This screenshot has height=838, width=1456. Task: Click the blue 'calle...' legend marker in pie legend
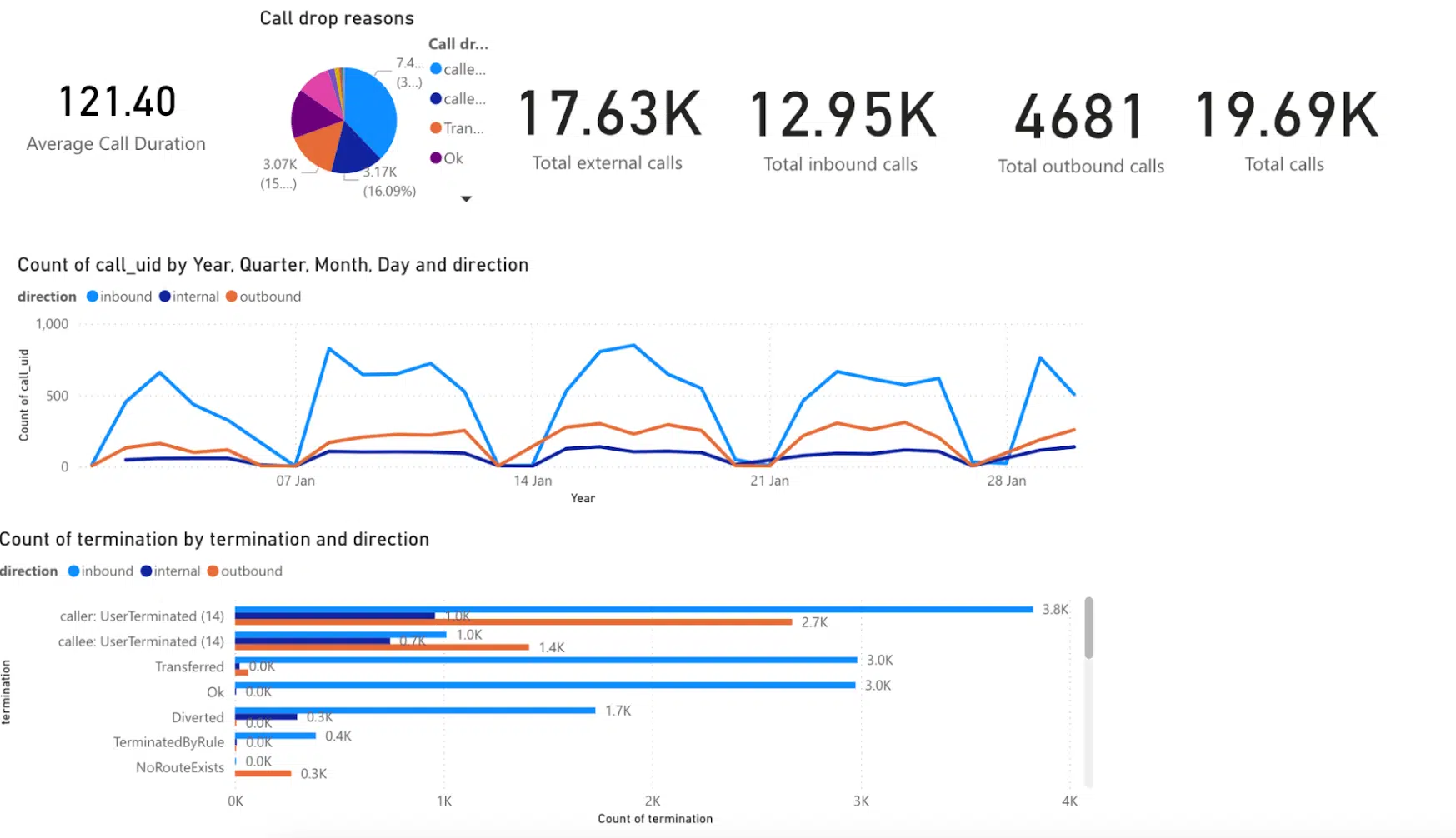pyautogui.click(x=436, y=69)
